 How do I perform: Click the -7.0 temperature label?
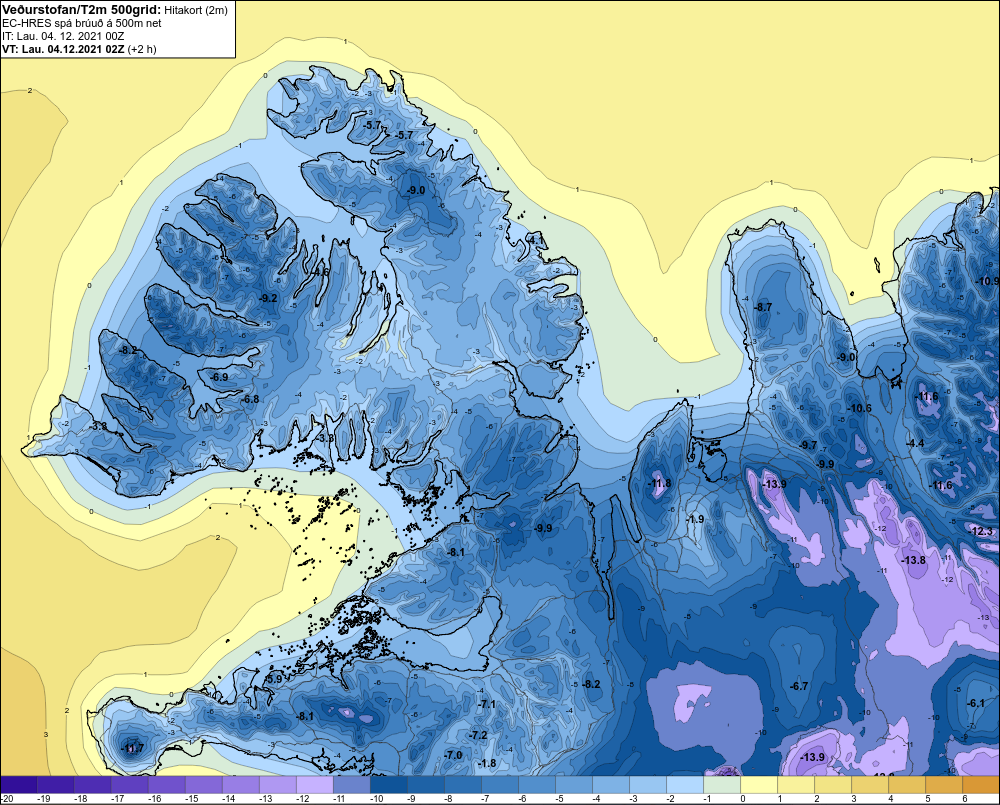pos(452,755)
